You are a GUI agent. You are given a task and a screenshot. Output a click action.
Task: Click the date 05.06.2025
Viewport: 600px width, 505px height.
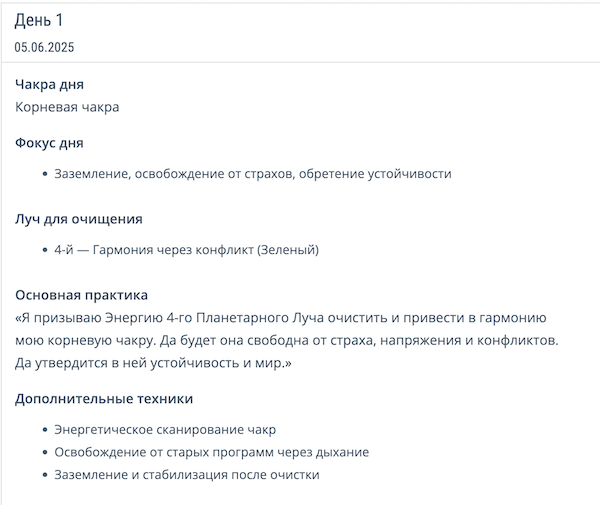point(44,47)
